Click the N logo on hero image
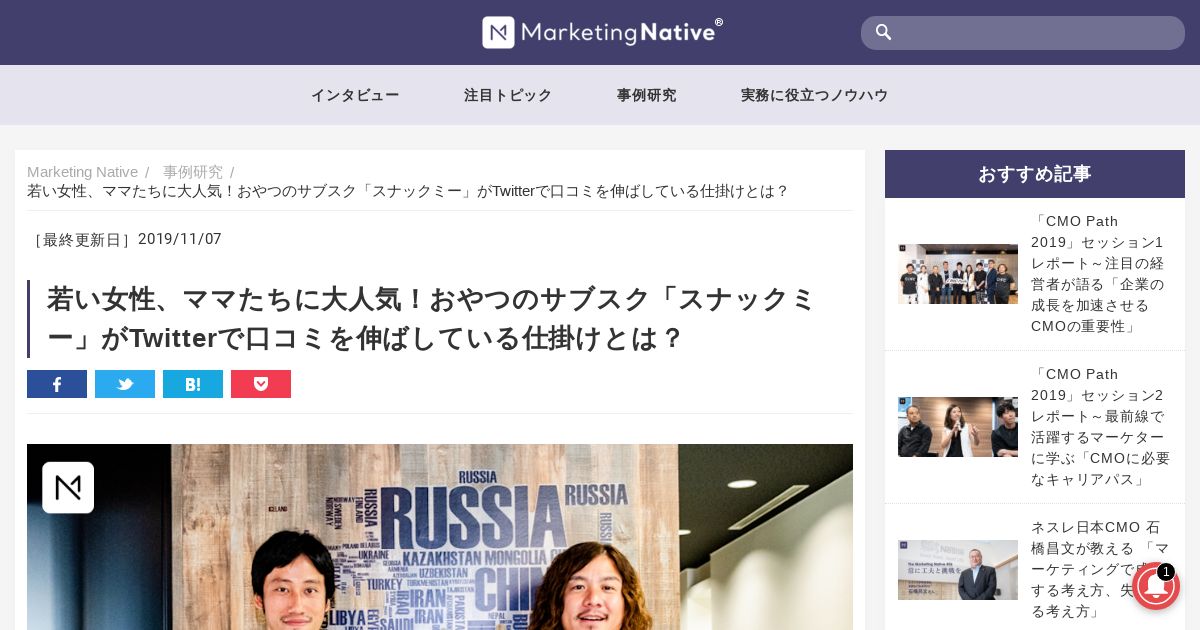Viewport: 1200px width, 630px height. click(x=68, y=487)
